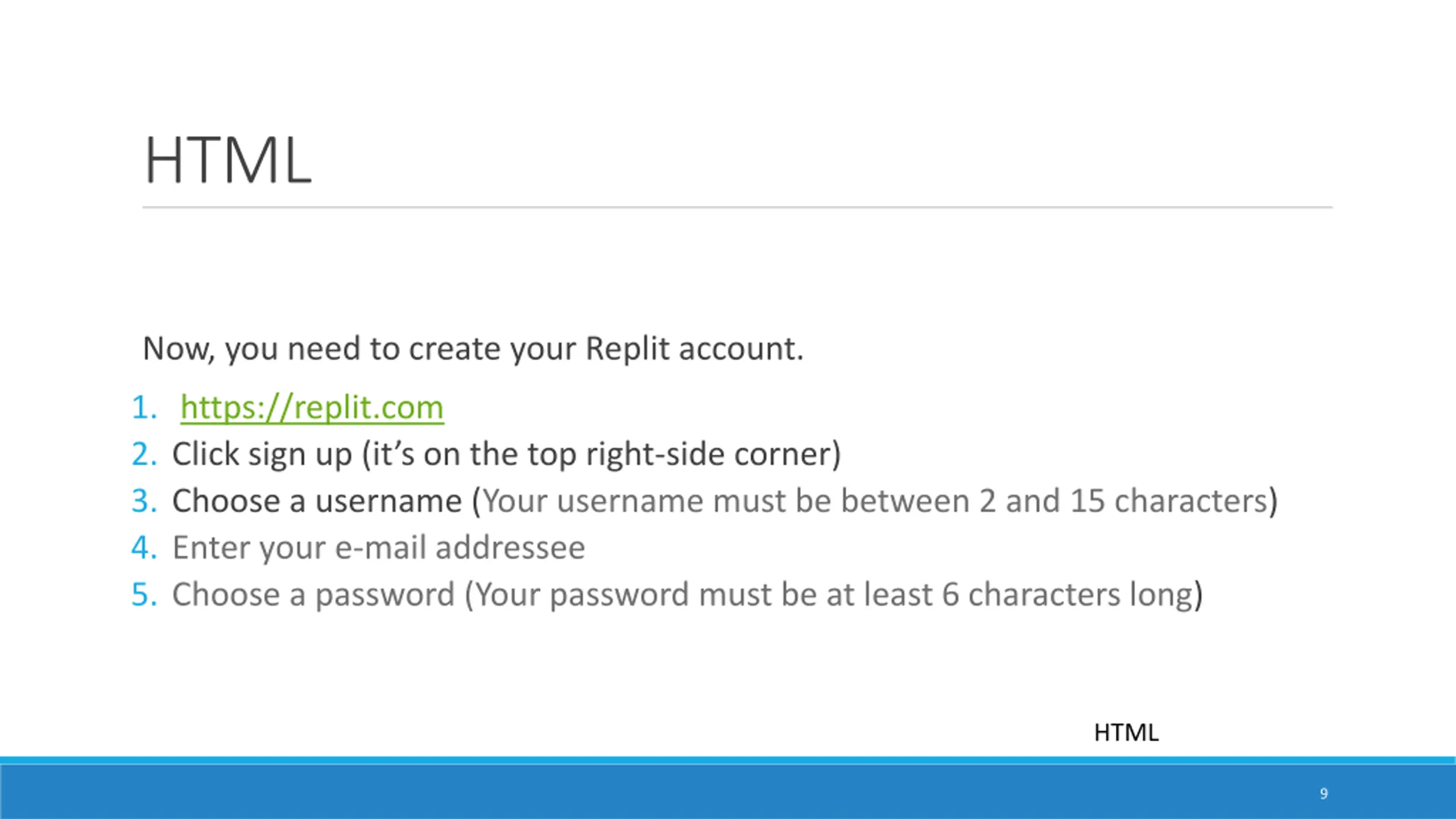Click list number 1 before the link

point(144,408)
